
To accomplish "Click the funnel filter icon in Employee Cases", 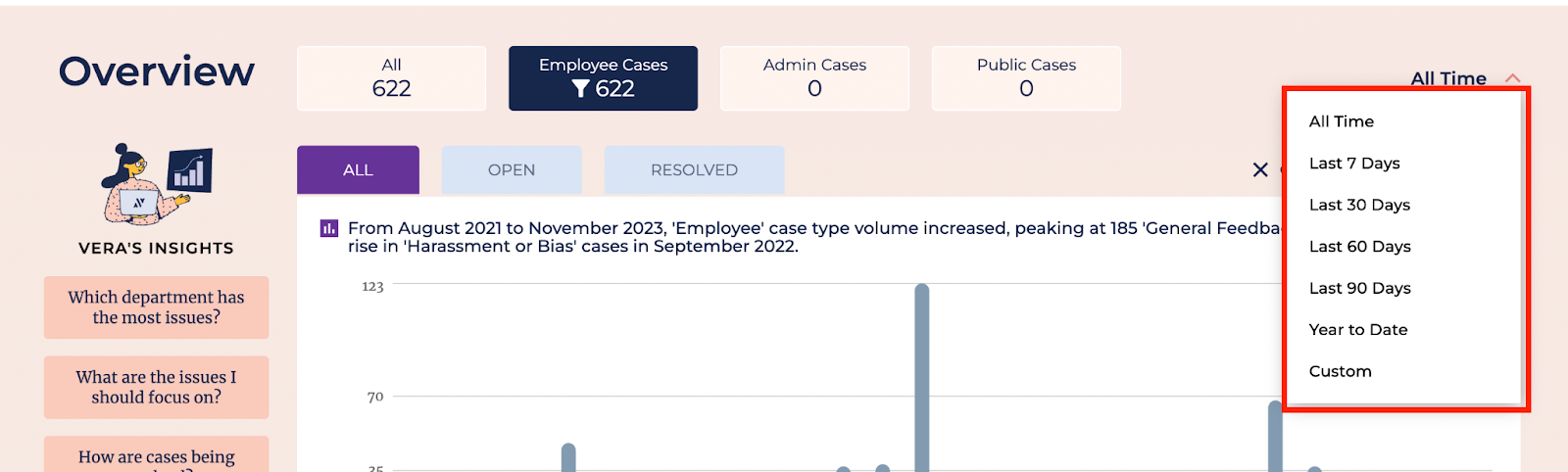I will (x=581, y=89).
